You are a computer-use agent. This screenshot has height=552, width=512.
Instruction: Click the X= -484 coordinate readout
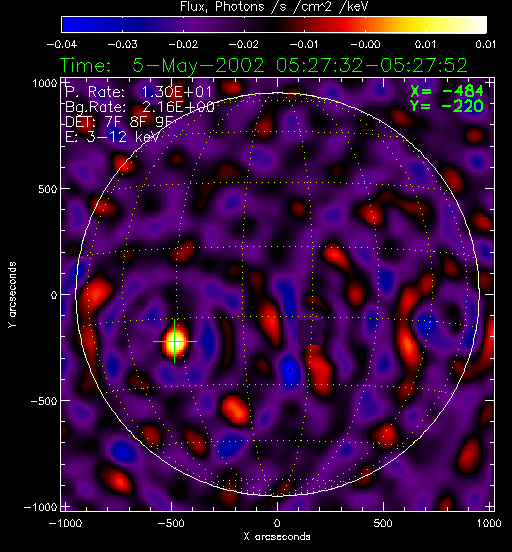coord(447,91)
